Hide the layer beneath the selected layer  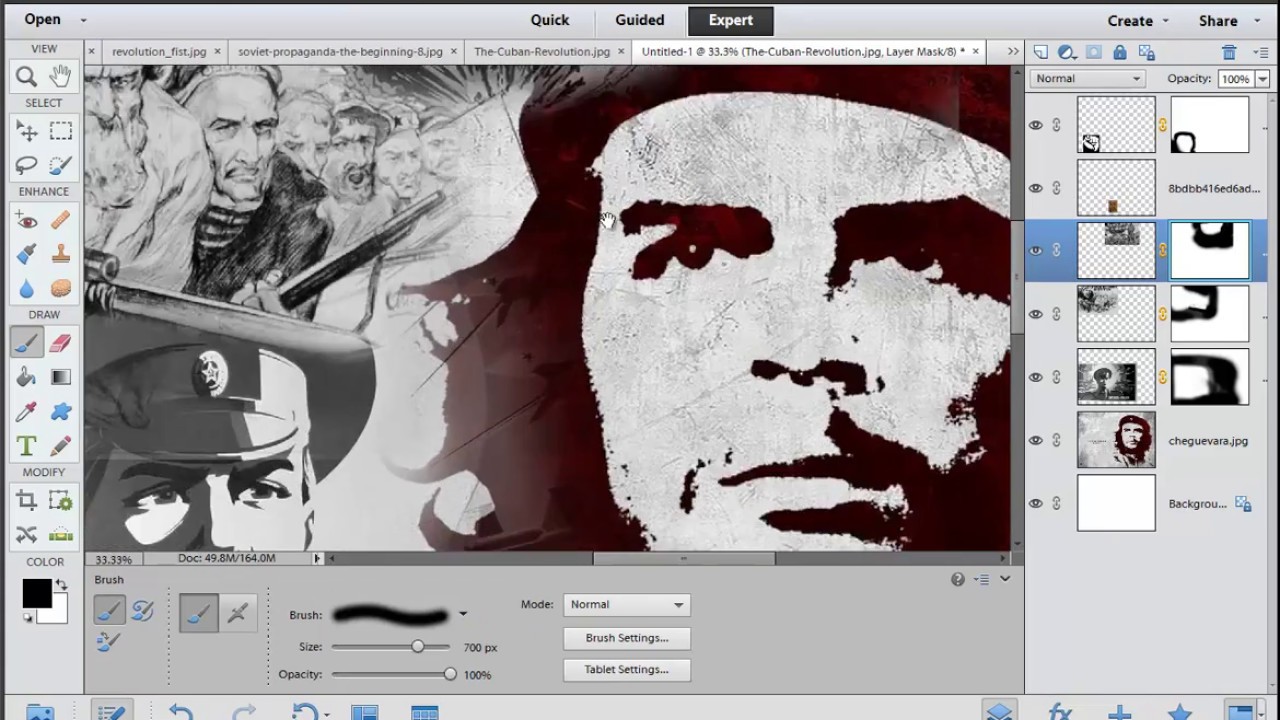point(1036,314)
